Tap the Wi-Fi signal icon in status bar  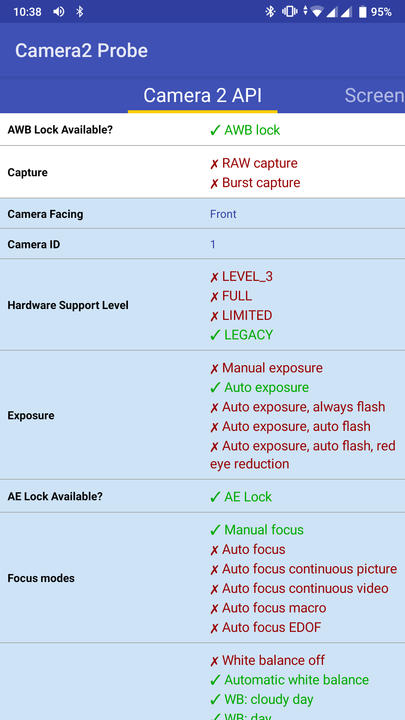[x=317, y=12]
